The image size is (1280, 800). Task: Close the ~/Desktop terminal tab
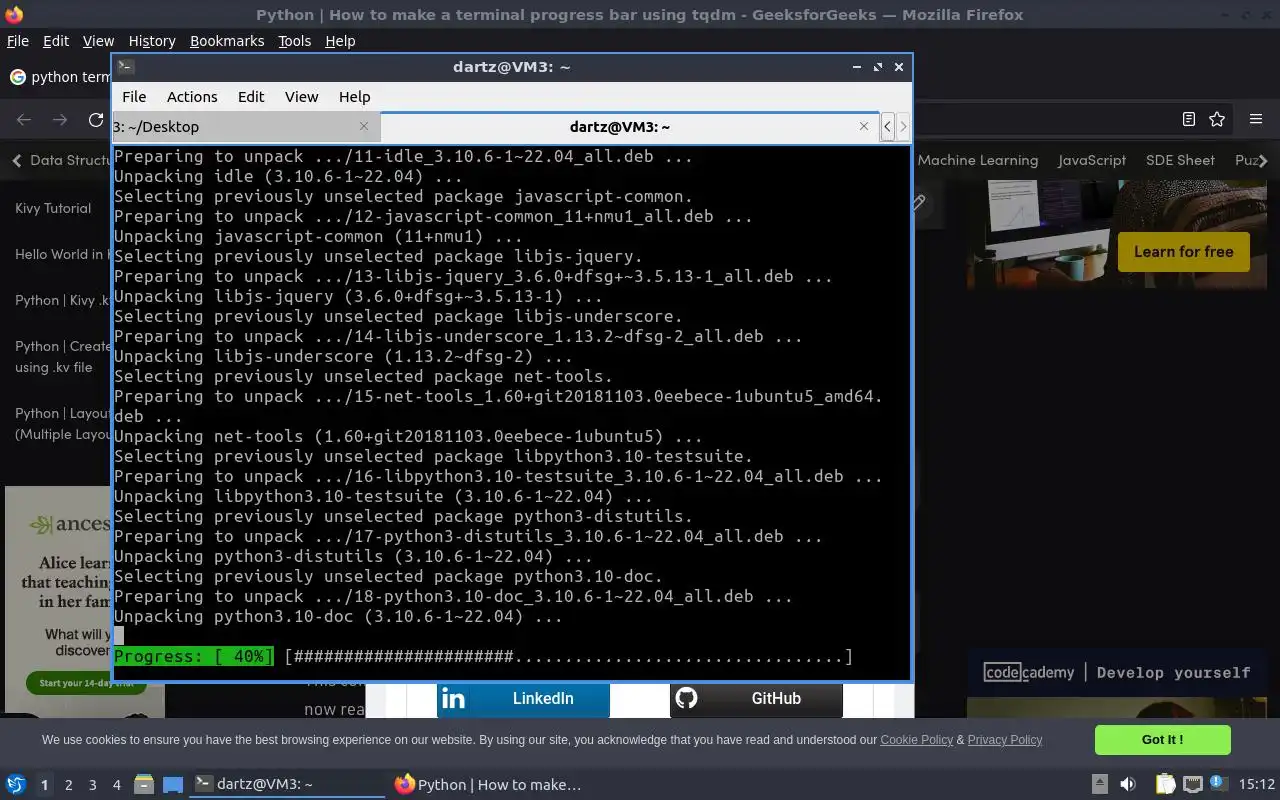(x=364, y=126)
